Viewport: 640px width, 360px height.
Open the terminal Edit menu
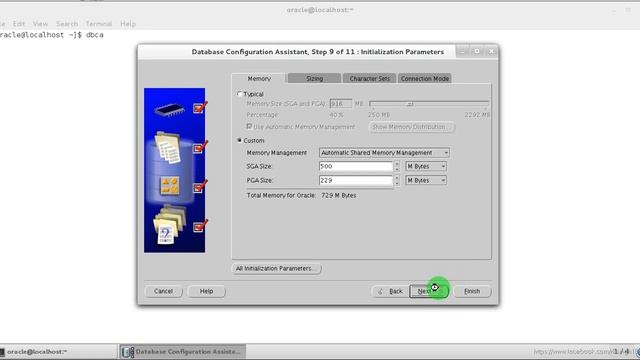tap(18, 24)
